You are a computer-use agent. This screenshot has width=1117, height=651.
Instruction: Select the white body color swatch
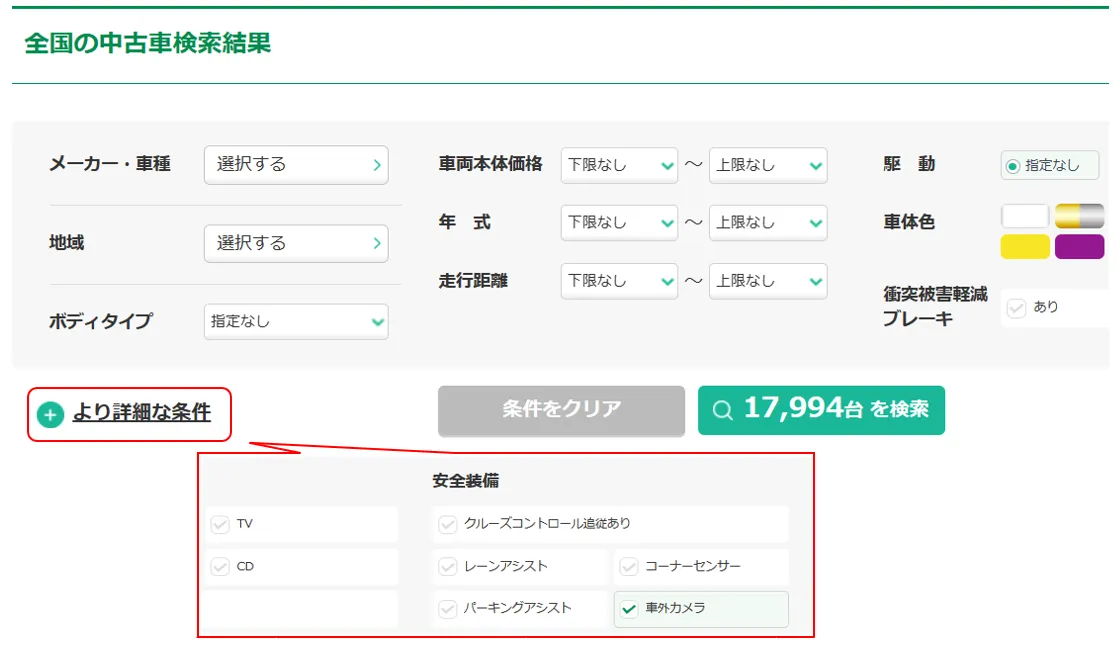click(x=1025, y=216)
